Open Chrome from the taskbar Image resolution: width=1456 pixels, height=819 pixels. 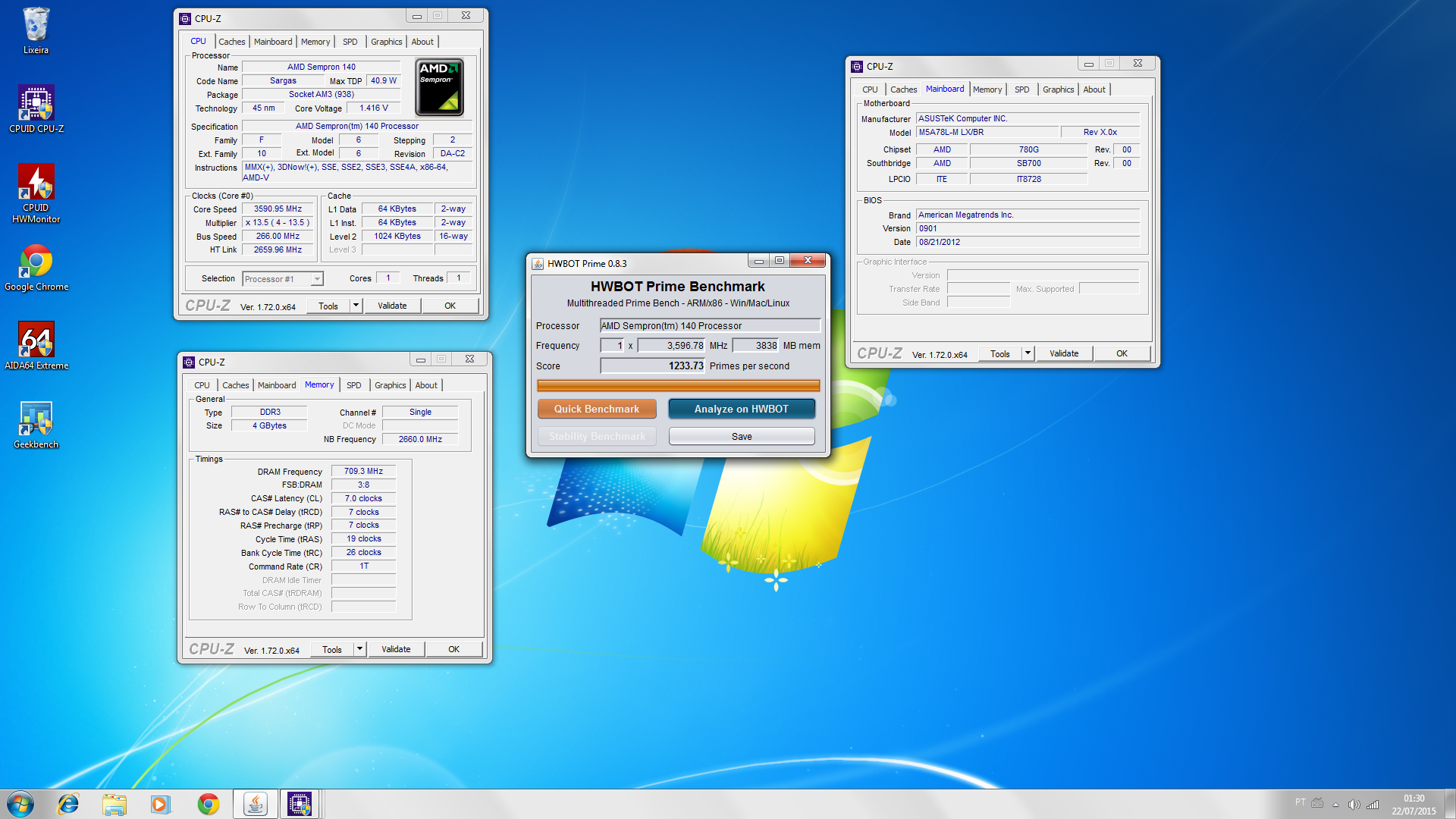point(208,804)
